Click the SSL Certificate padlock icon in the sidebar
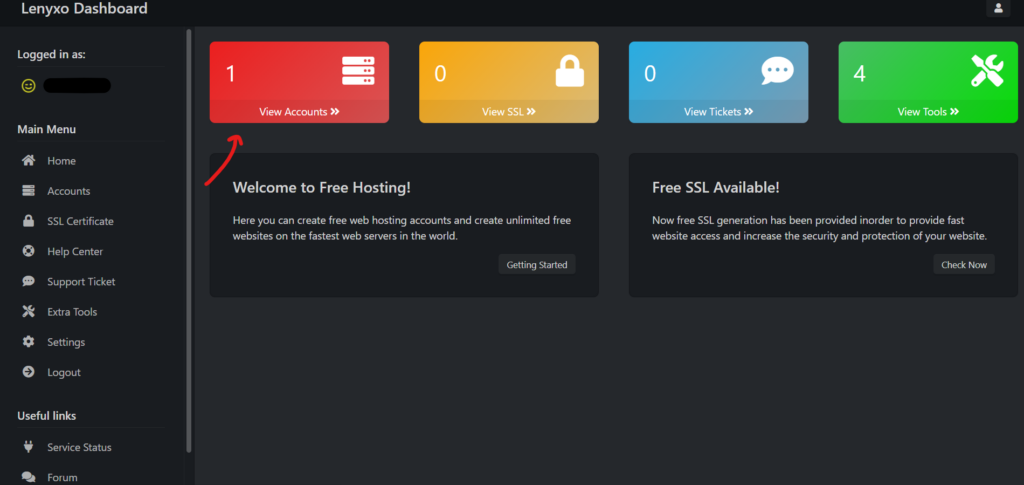 pos(28,221)
